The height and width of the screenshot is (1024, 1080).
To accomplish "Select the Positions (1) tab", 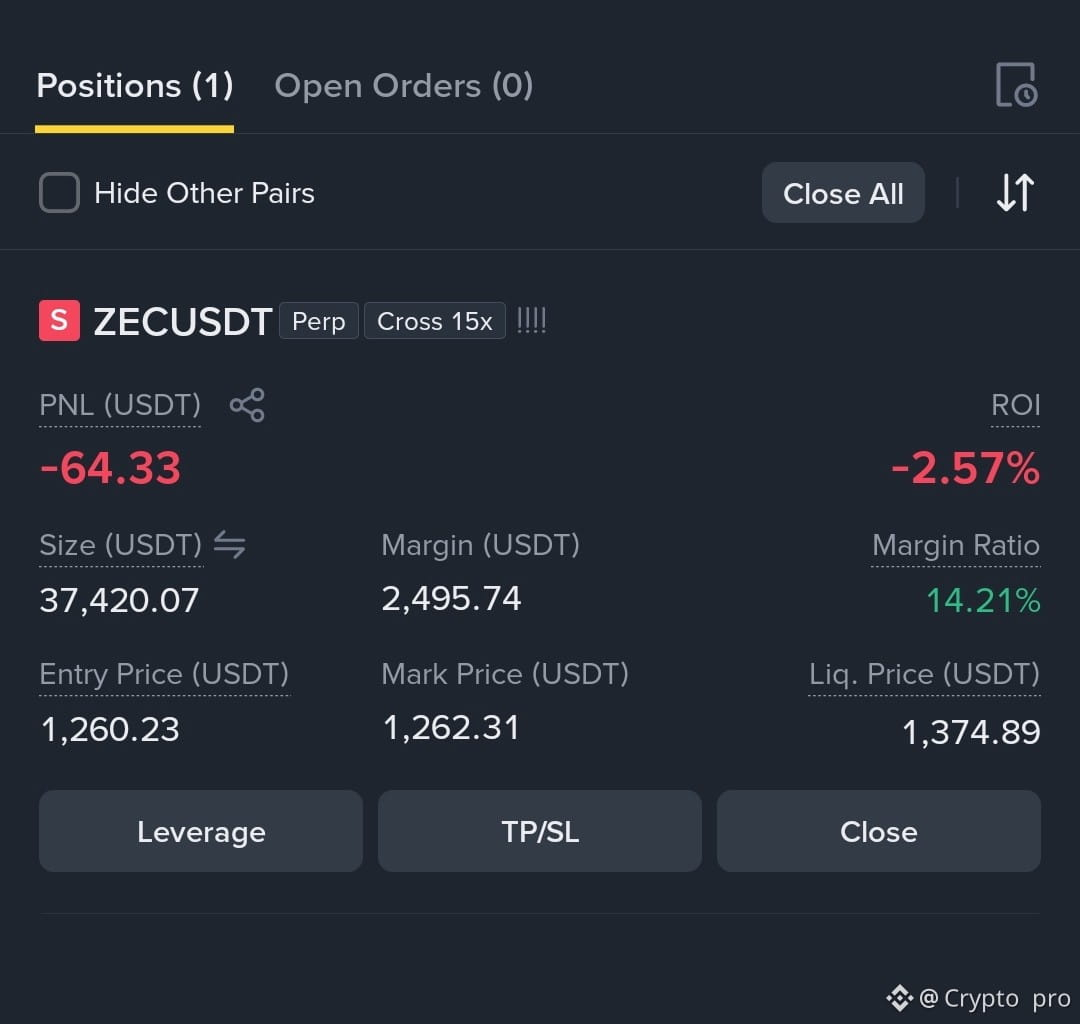I will click(135, 86).
